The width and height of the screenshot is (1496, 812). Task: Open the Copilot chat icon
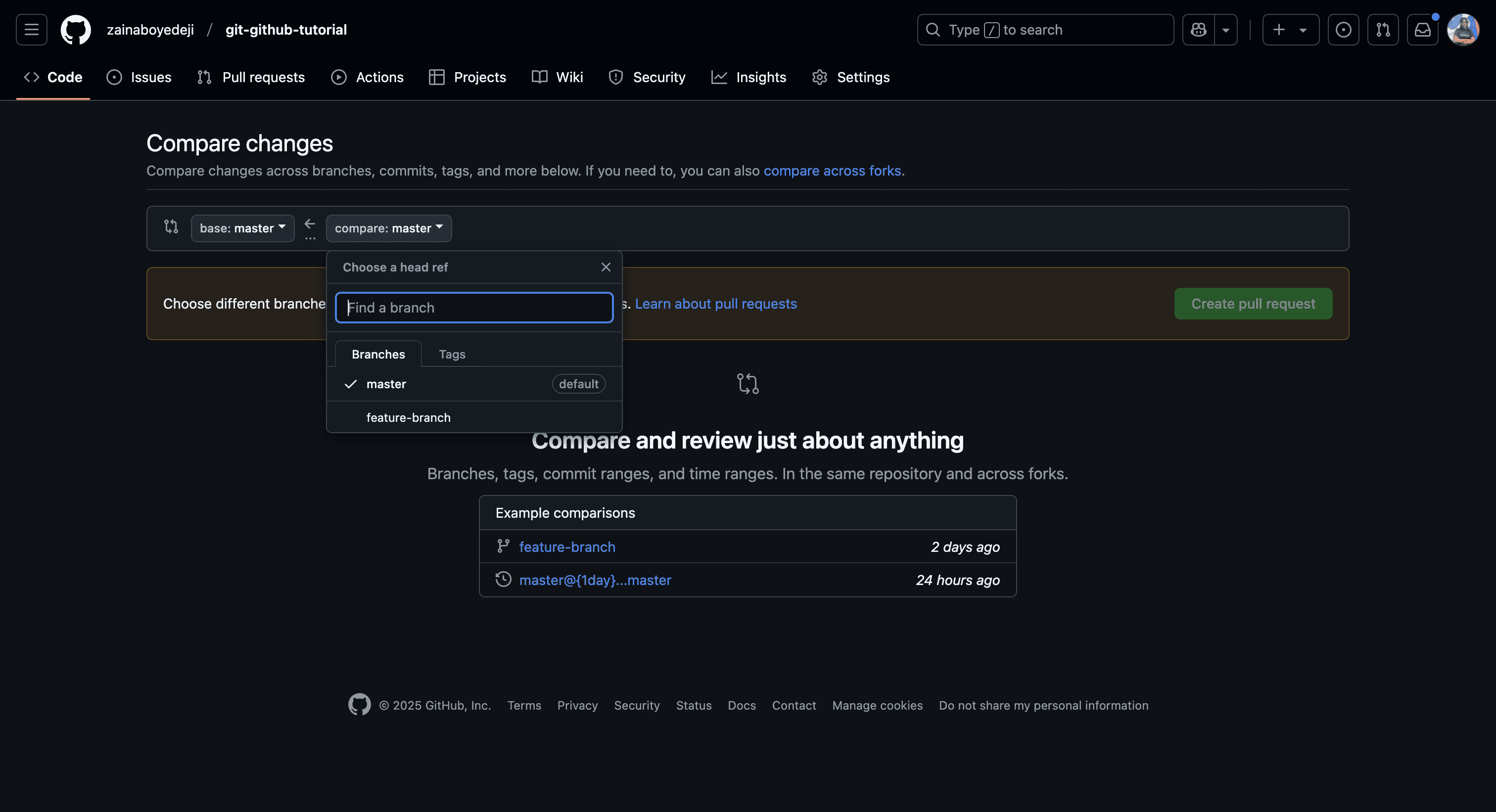[x=1198, y=30]
